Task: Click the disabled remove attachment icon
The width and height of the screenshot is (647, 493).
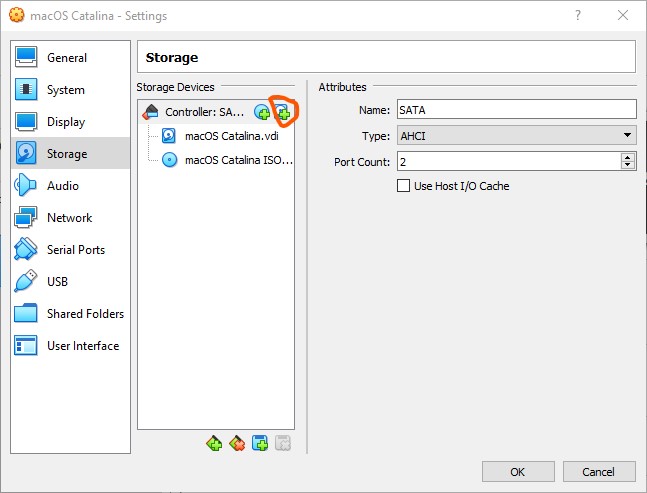Action: click(283, 443)
